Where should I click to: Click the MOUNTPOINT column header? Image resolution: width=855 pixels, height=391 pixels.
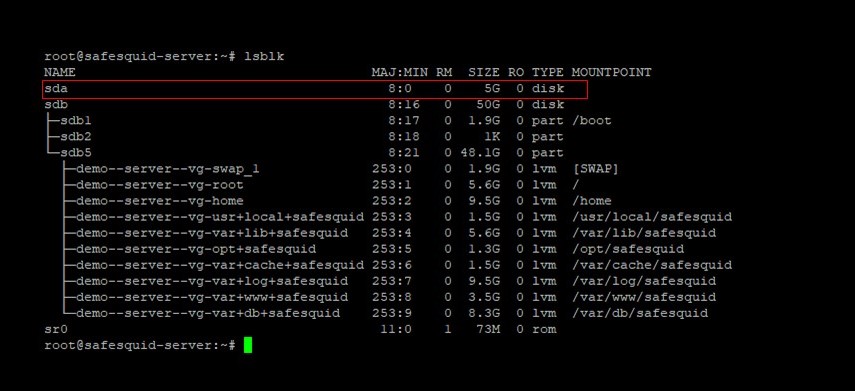611,72
